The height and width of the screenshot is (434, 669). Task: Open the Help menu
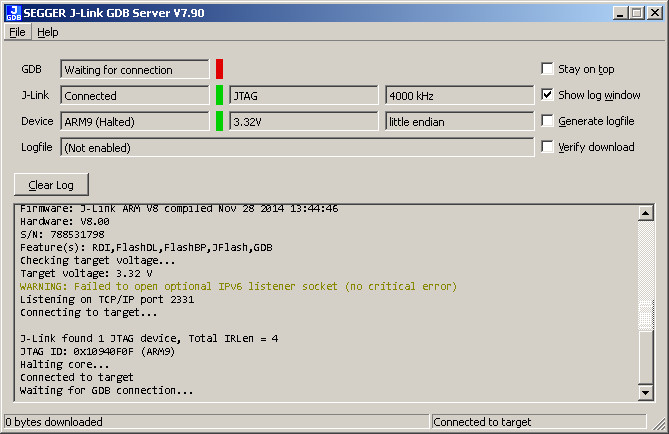coord(48,32)
